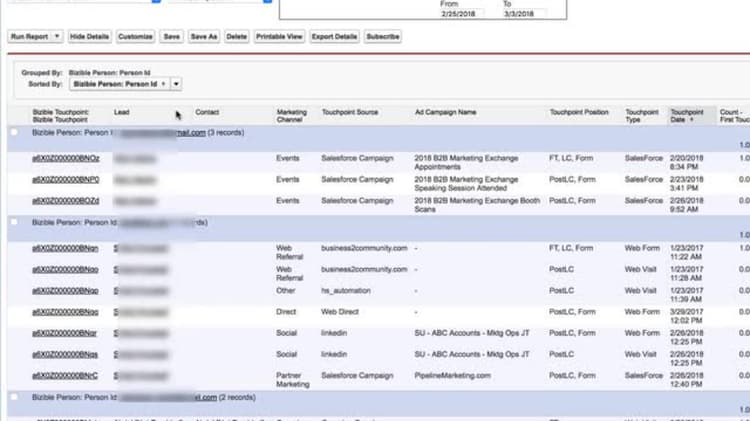The image size is (750, 421).
Task: Check the box for the 2 records group
Action: point(14,397)
